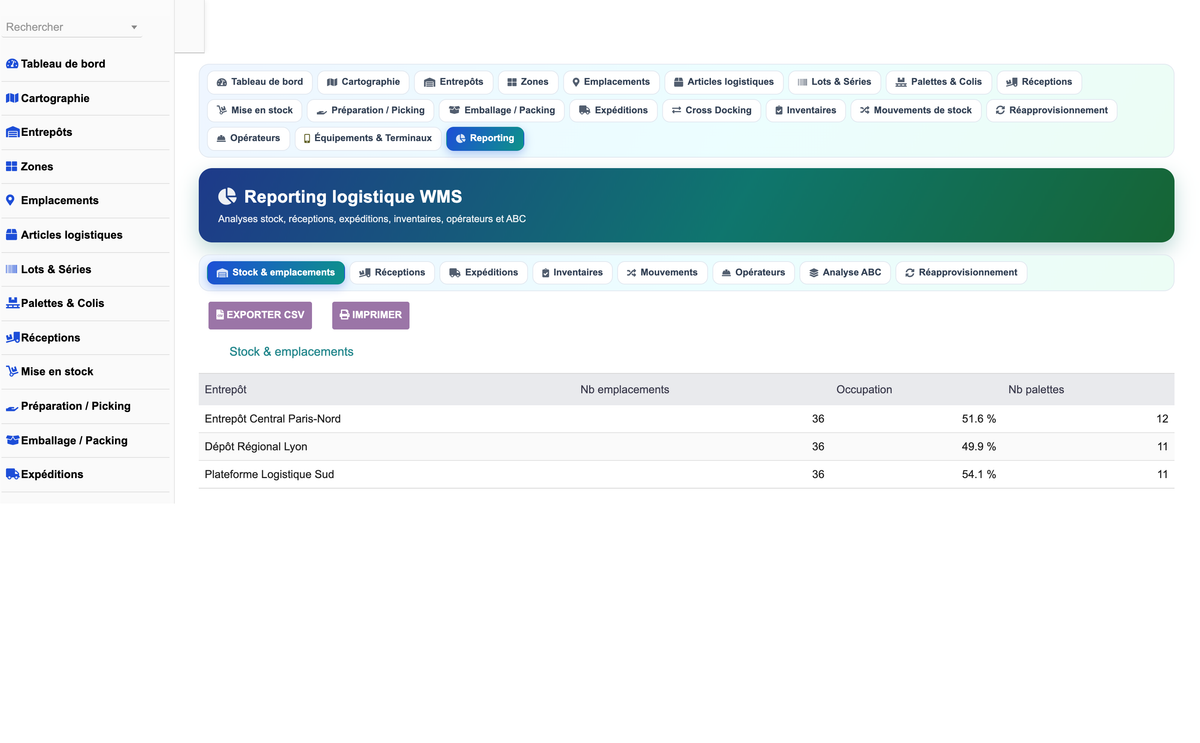
Task: Click the Emplacements pin icon in top nav
Action: [576, 82]
